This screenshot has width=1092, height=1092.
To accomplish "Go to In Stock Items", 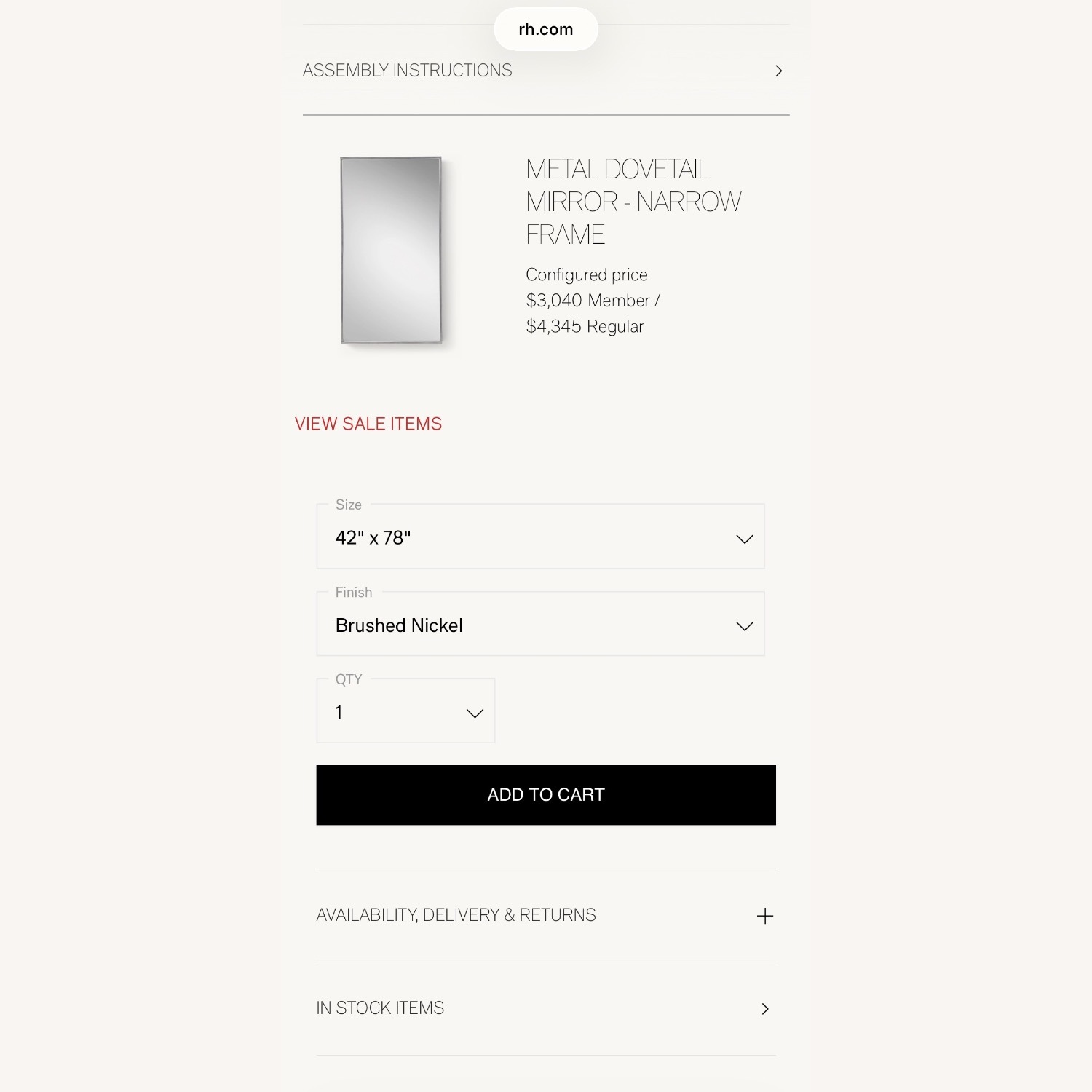I will pos(380,1008).
